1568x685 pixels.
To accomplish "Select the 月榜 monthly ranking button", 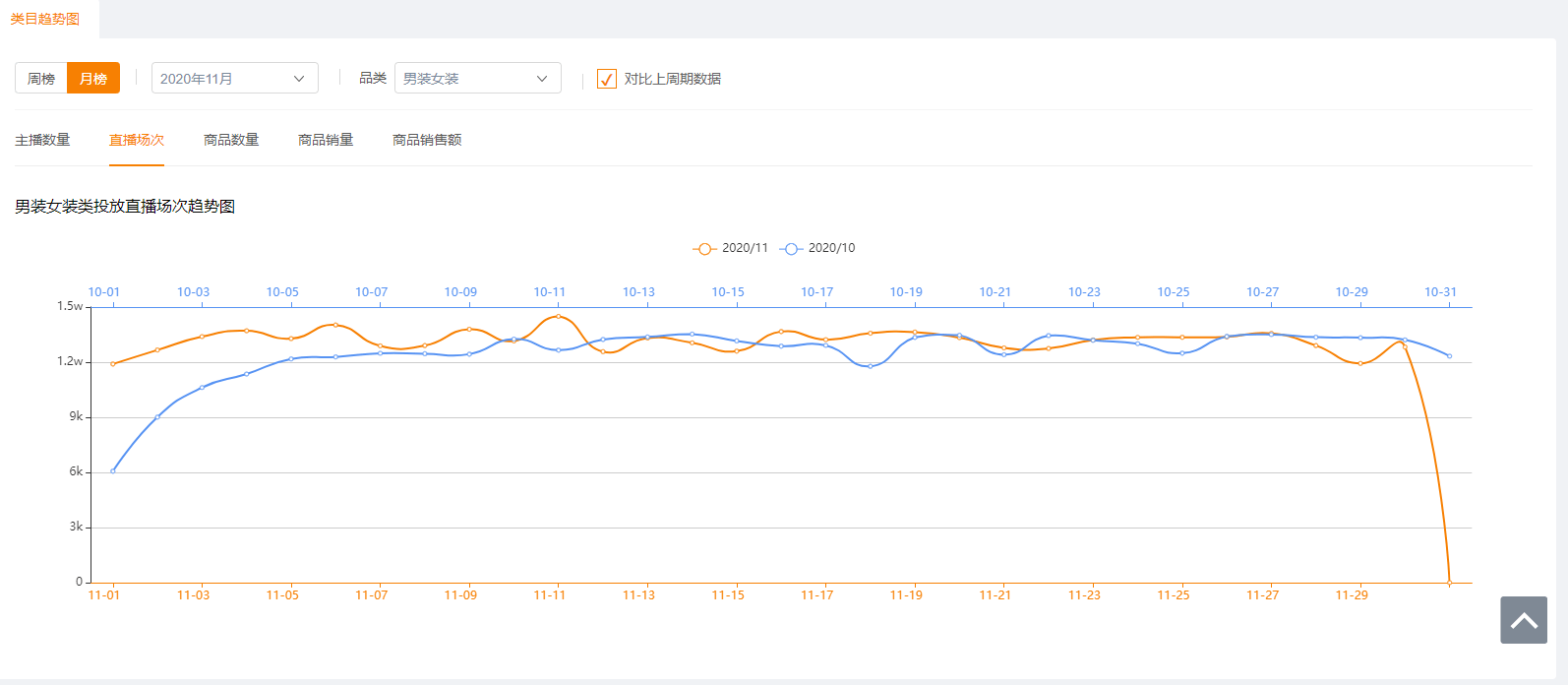I will [93, 79].
